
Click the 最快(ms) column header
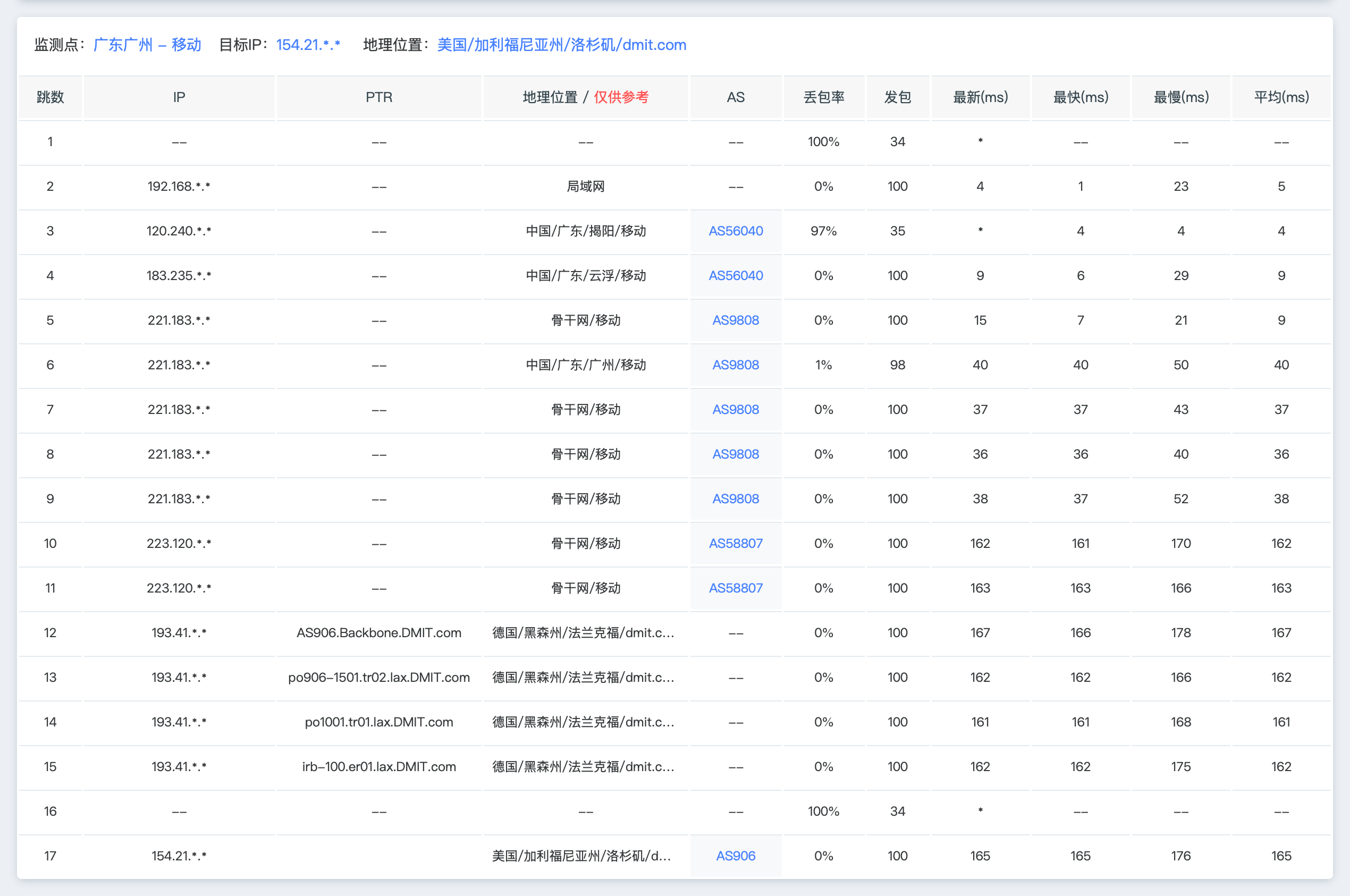click(1079, 97)
